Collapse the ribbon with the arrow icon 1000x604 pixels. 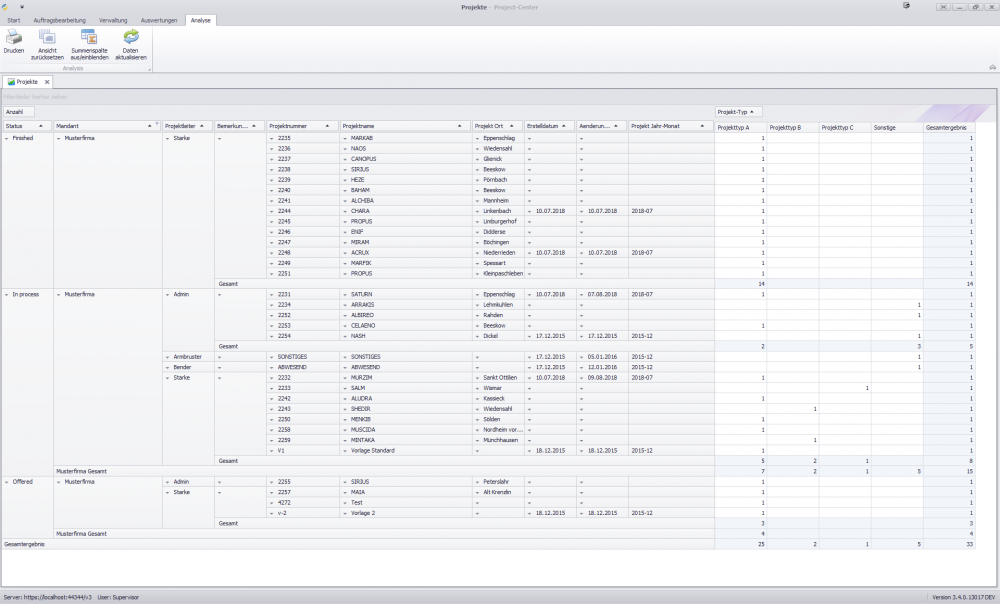pos(991,67)
